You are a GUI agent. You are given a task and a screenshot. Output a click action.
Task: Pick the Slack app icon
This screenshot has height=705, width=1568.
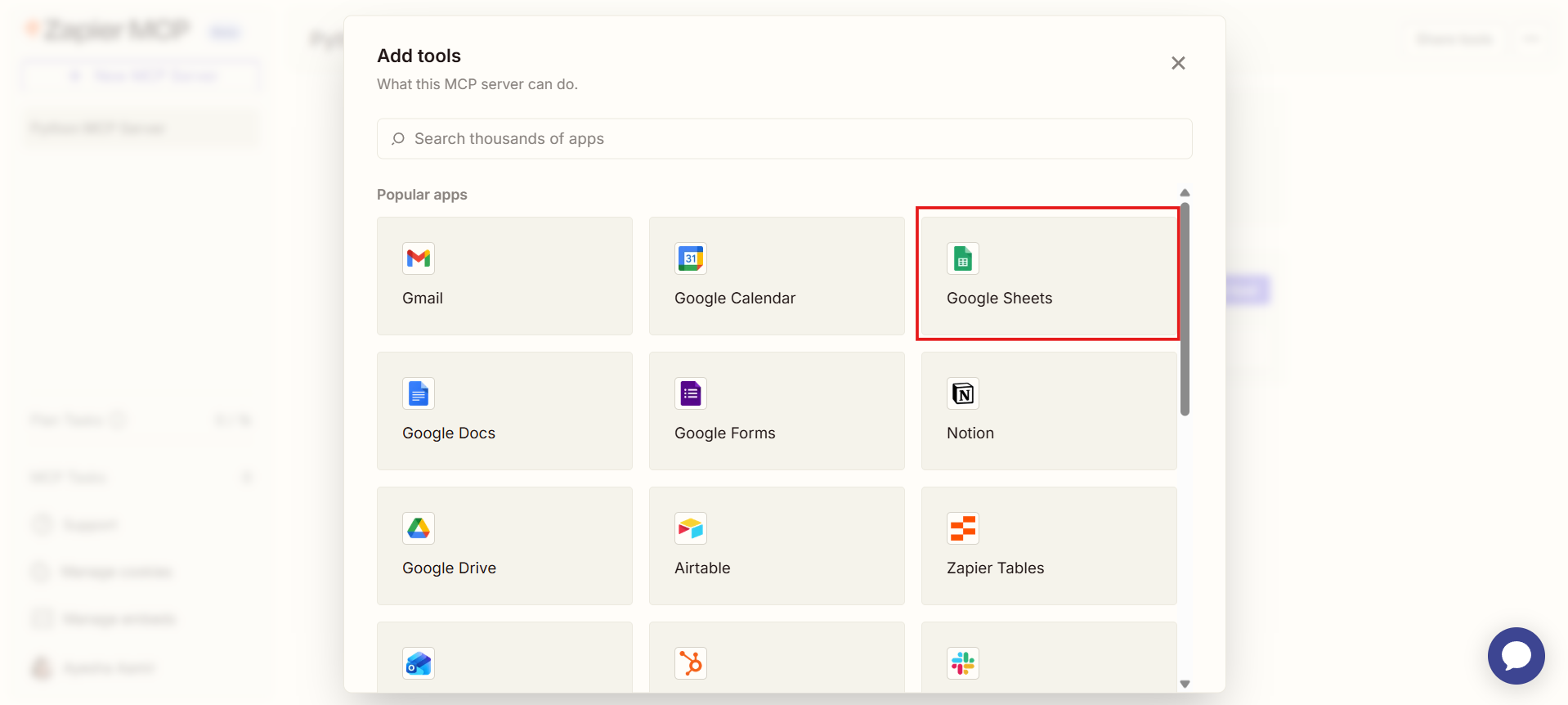(x=963, y=663)
